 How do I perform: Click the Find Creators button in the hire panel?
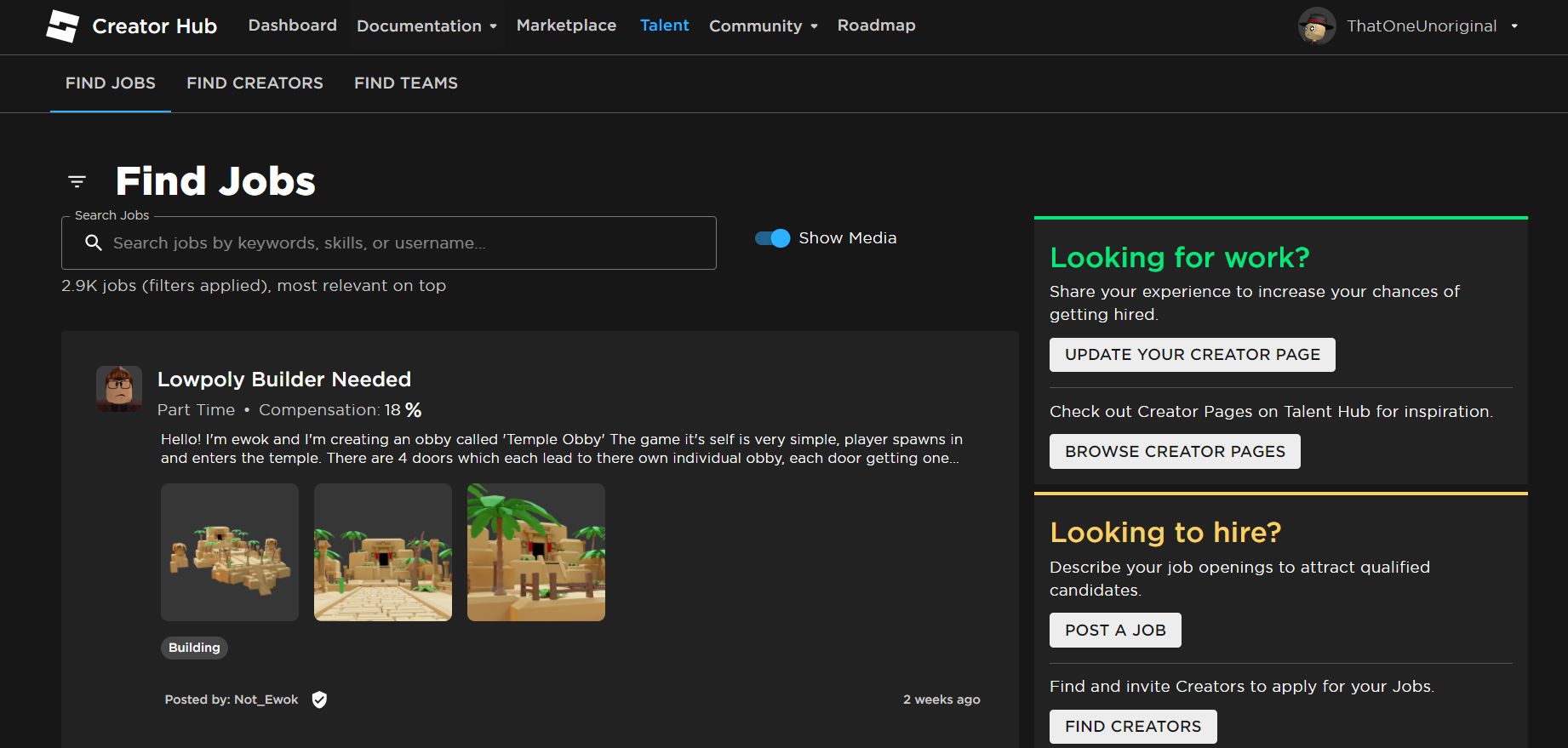(x=1133, y=727)
